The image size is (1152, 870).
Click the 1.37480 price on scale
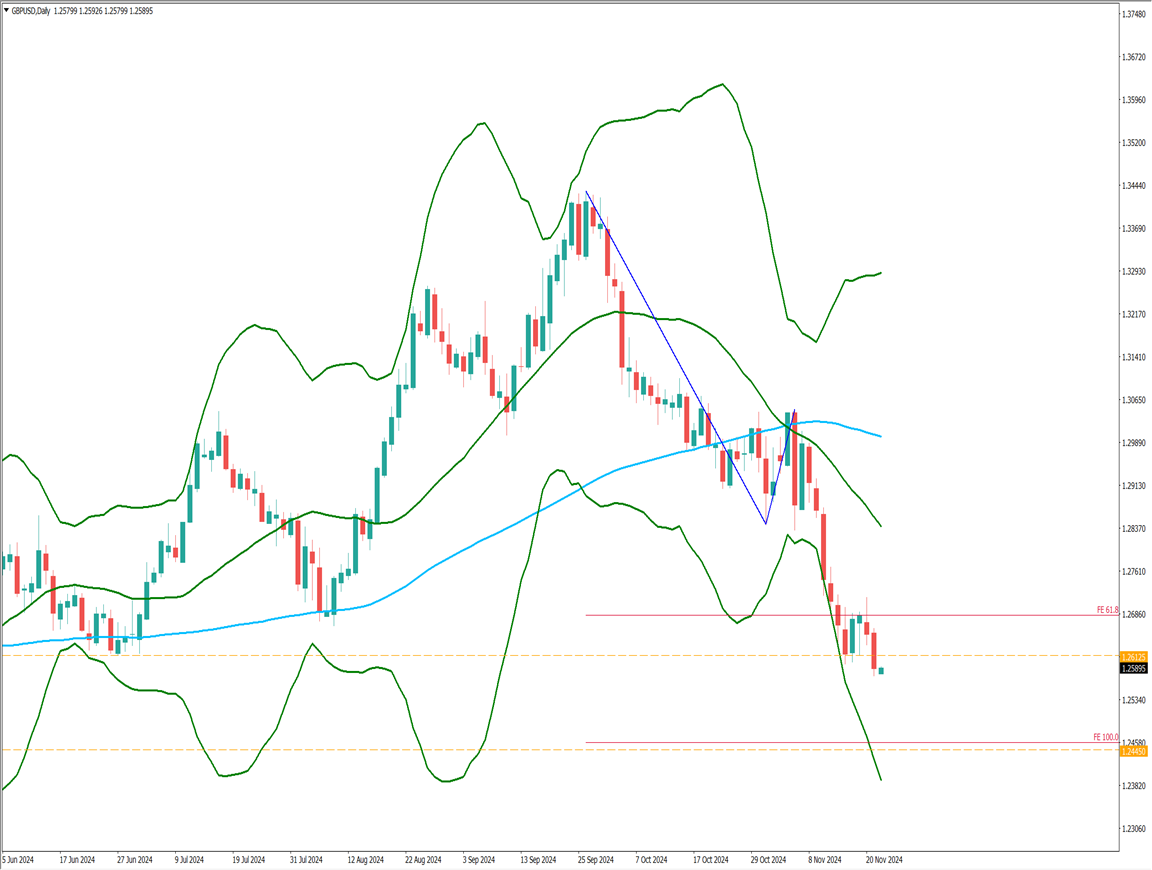pyautogui.click(x=1134, y=15)
